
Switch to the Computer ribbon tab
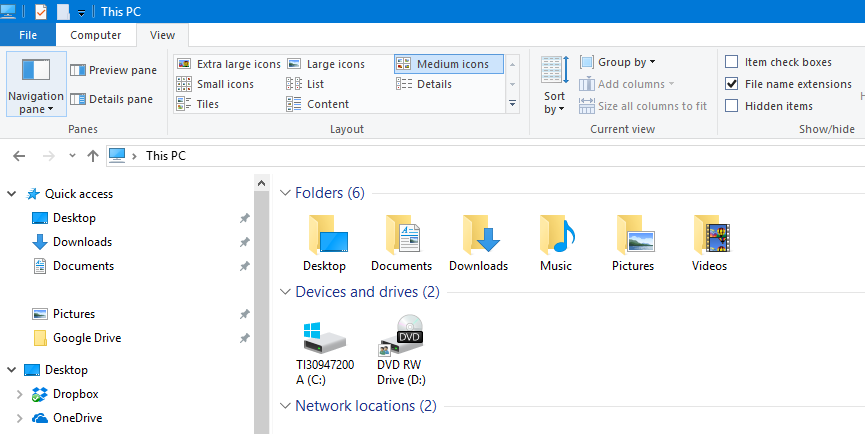coord(96,35)
